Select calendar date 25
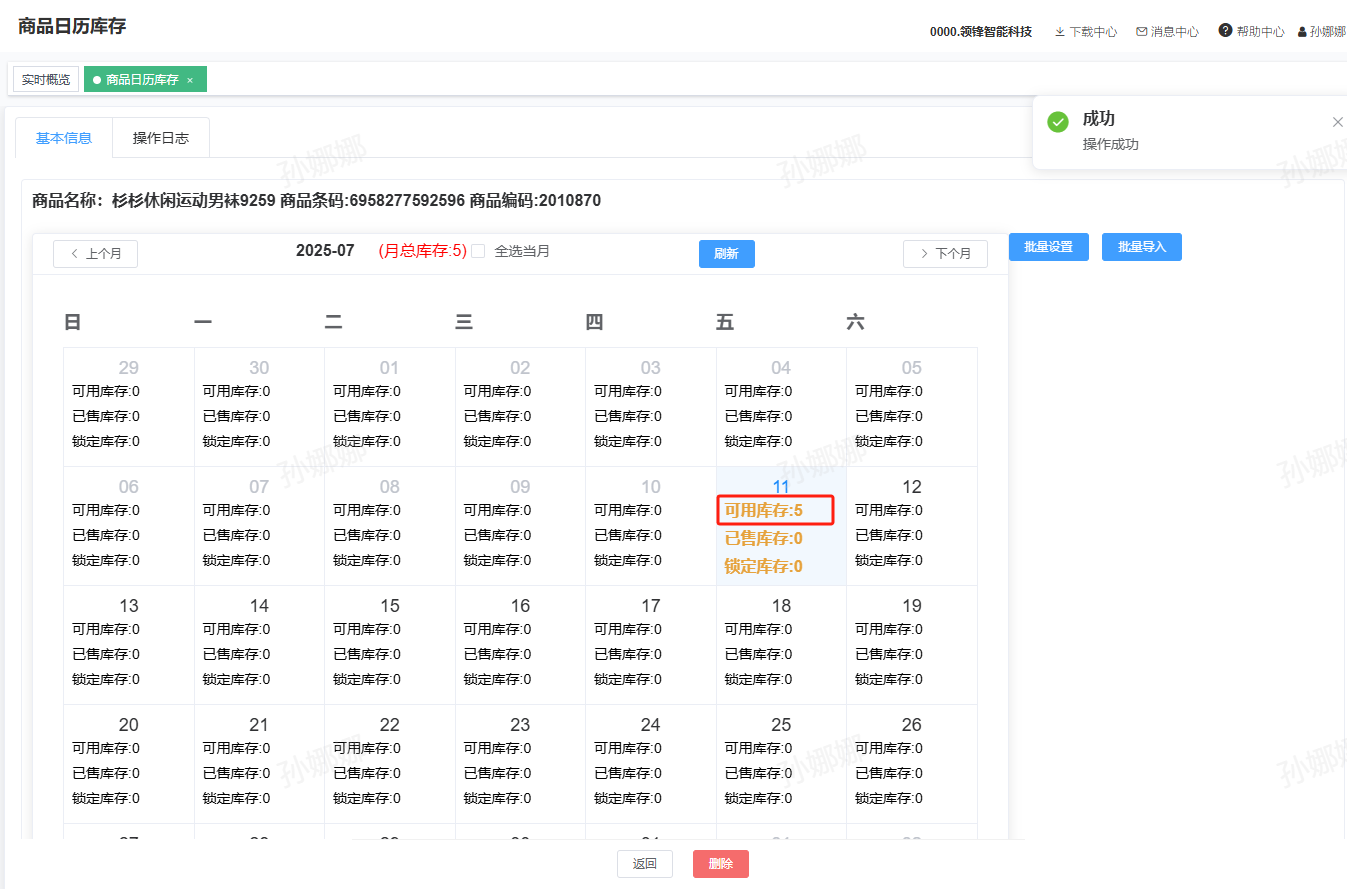1347x889 pixels. [781, 725]
